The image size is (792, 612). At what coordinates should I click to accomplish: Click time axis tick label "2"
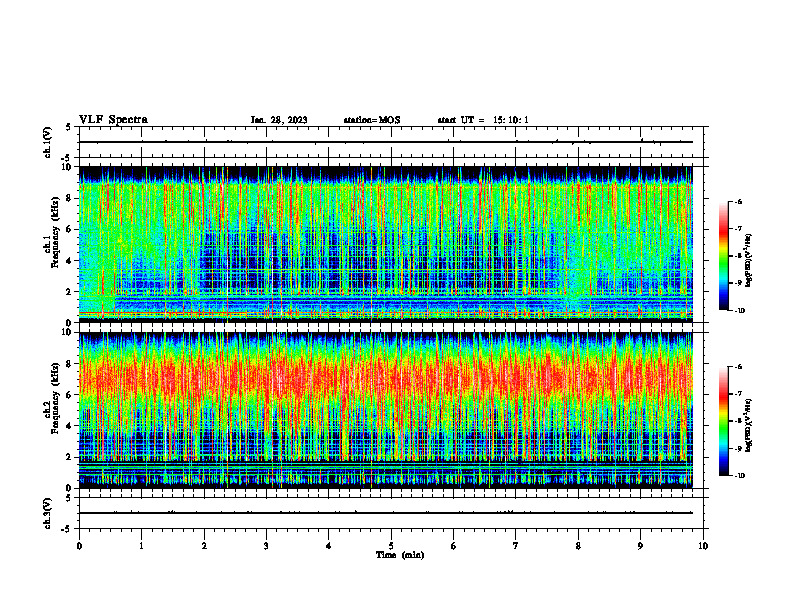[x=204, y=546]
